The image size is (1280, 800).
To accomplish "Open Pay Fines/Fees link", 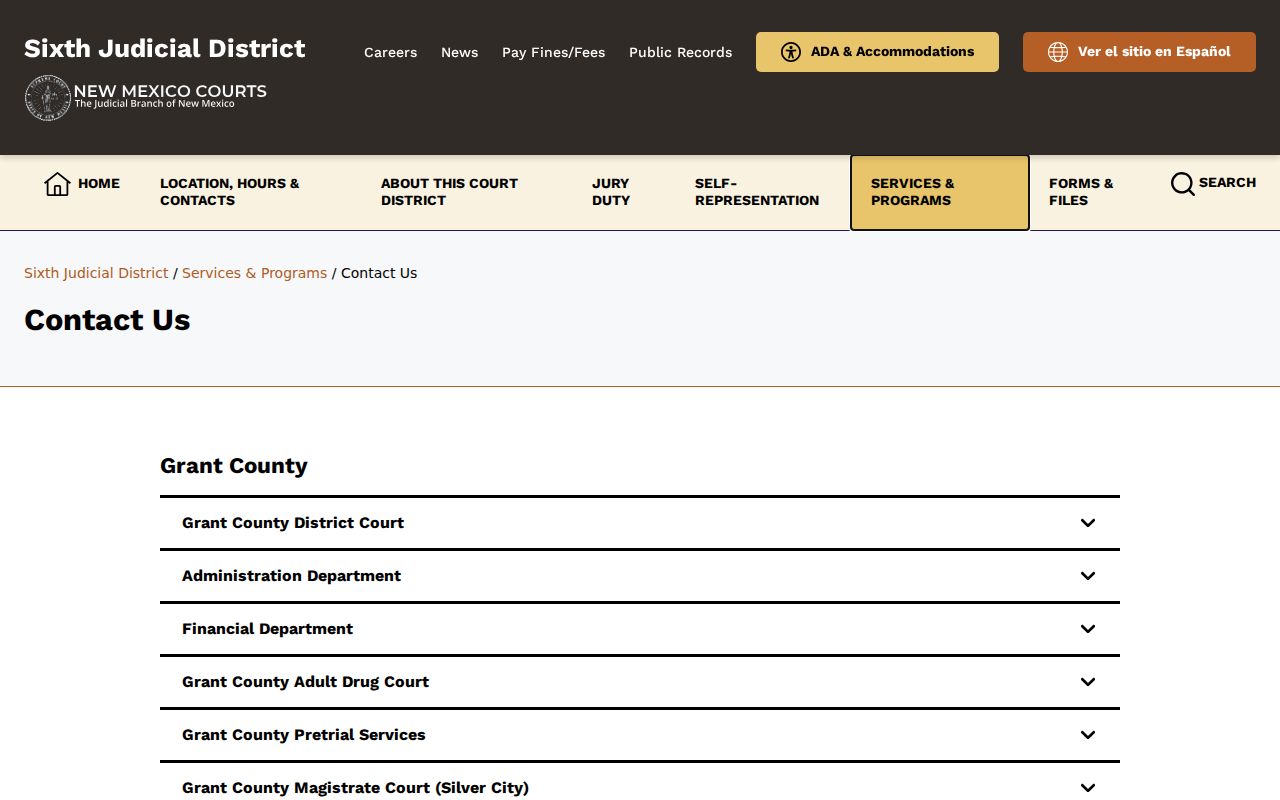I will pos(553,52).
